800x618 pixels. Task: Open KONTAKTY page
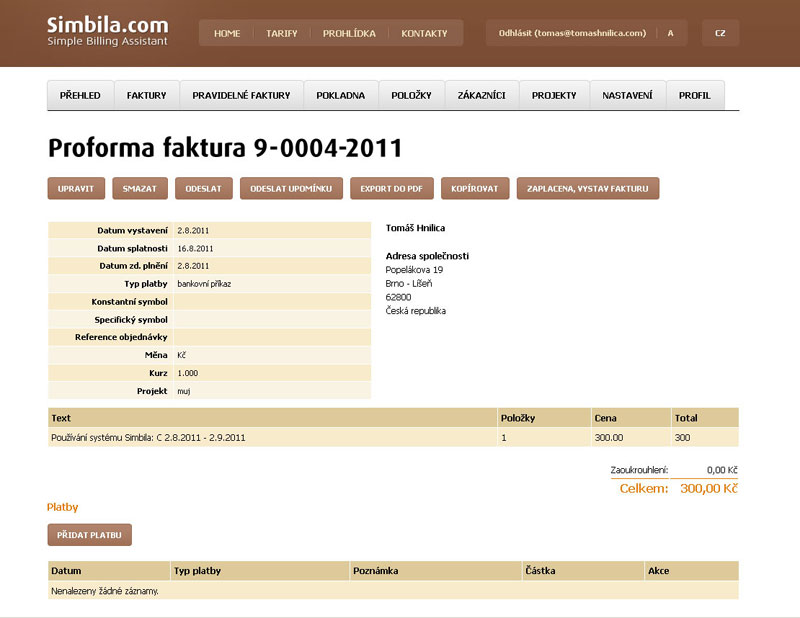tap(424, 33)
